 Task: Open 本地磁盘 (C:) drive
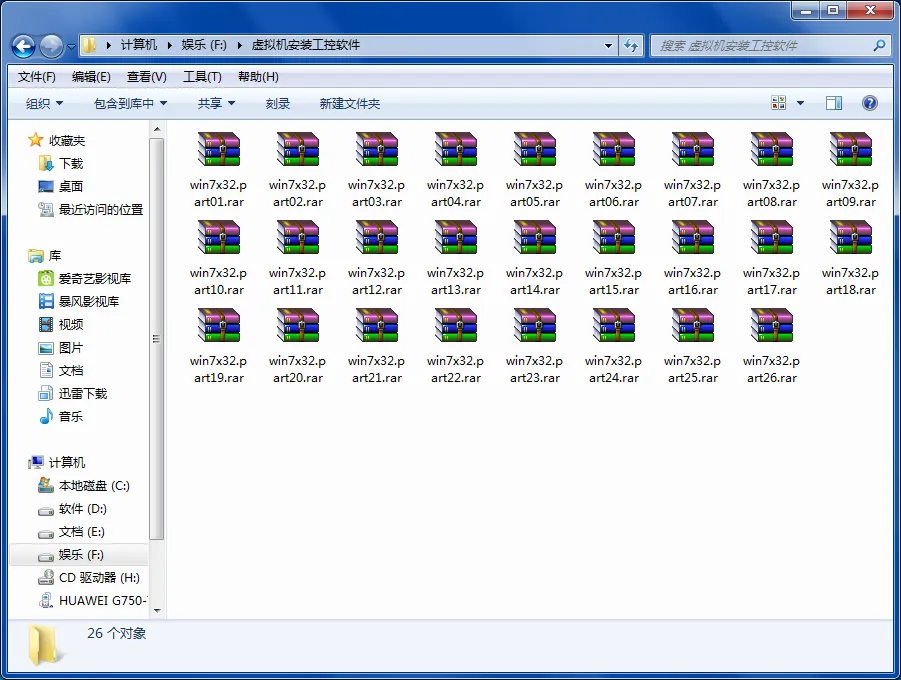click(84, 486)
